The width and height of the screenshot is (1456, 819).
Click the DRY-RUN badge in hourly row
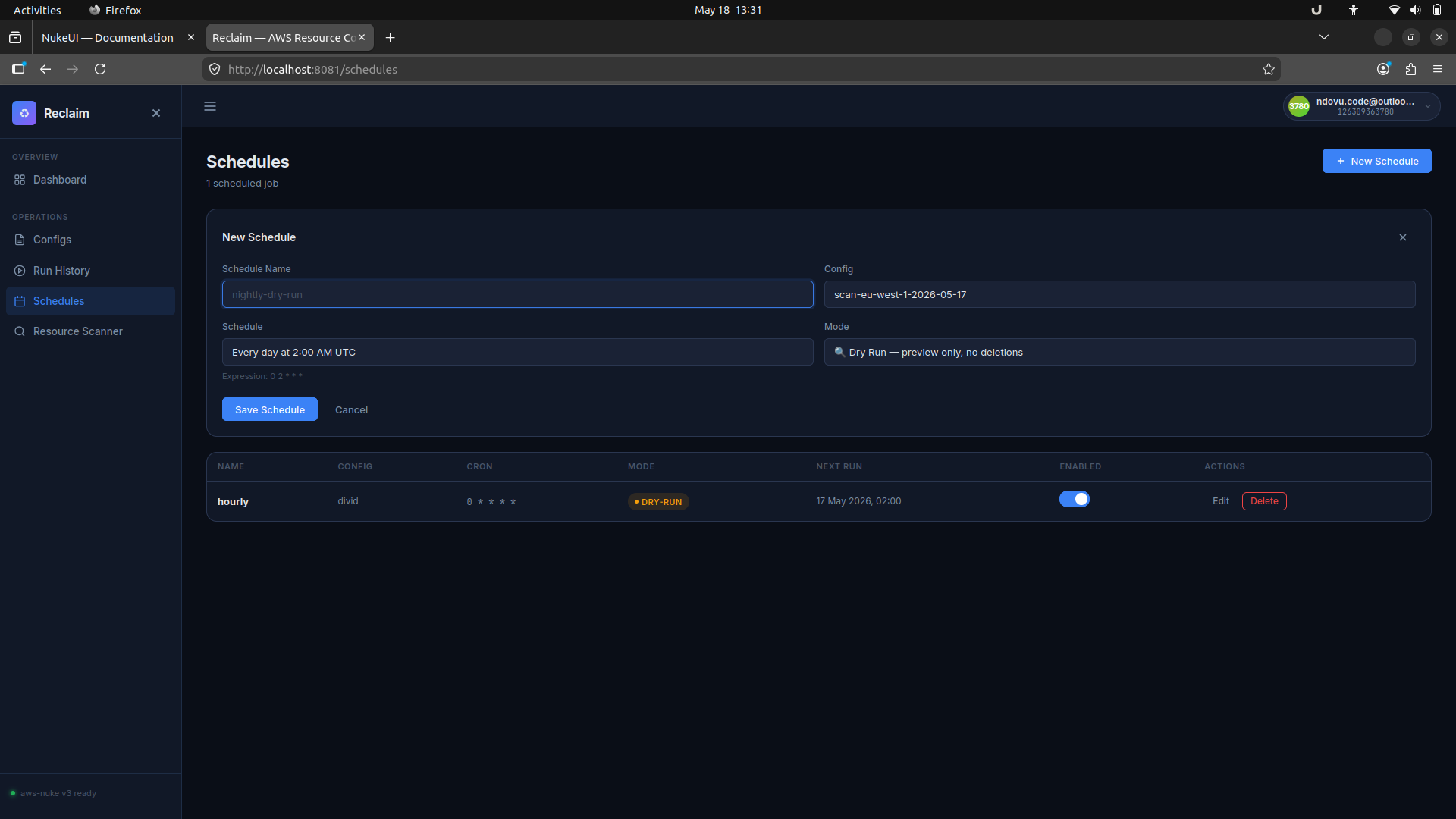658,502
